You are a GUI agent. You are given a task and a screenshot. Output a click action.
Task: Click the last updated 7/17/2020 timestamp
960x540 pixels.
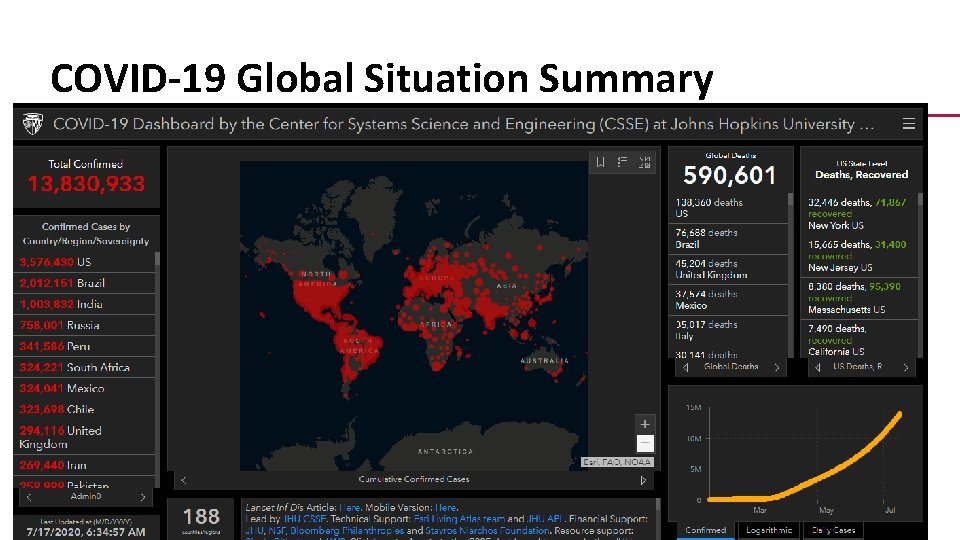86,532
